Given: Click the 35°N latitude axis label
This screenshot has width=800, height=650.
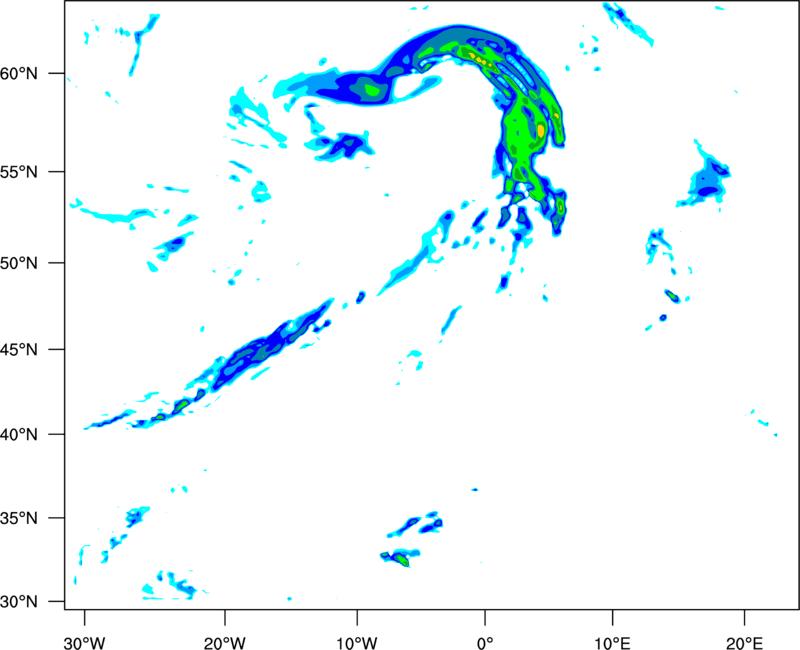Looking at the screenshot, I should point(19,518).
